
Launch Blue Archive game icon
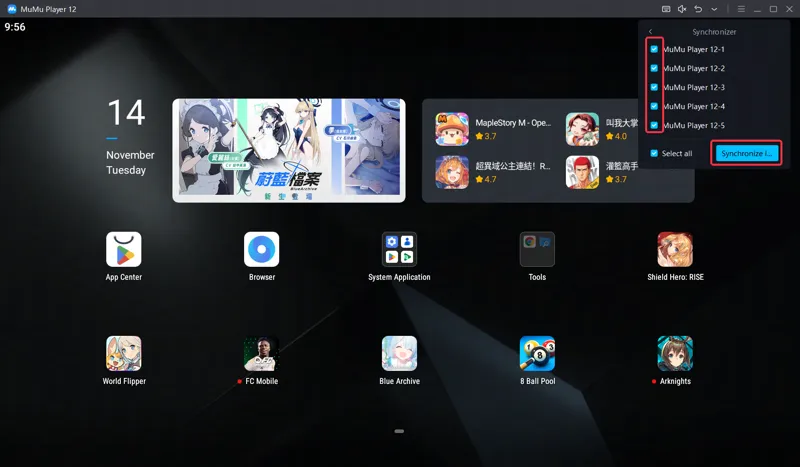399,353
